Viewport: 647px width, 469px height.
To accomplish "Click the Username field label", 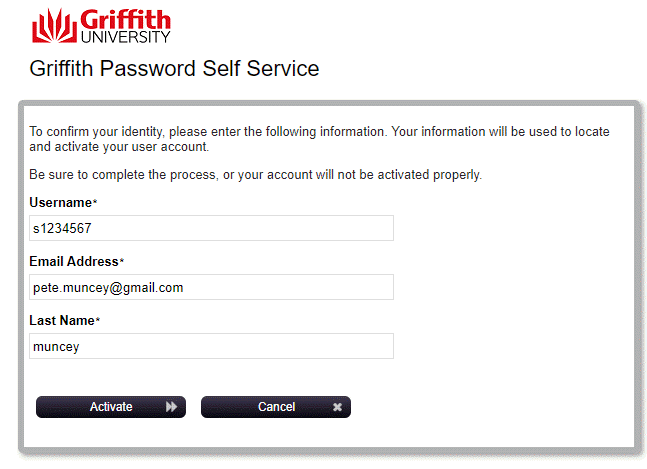I will 60,203.
